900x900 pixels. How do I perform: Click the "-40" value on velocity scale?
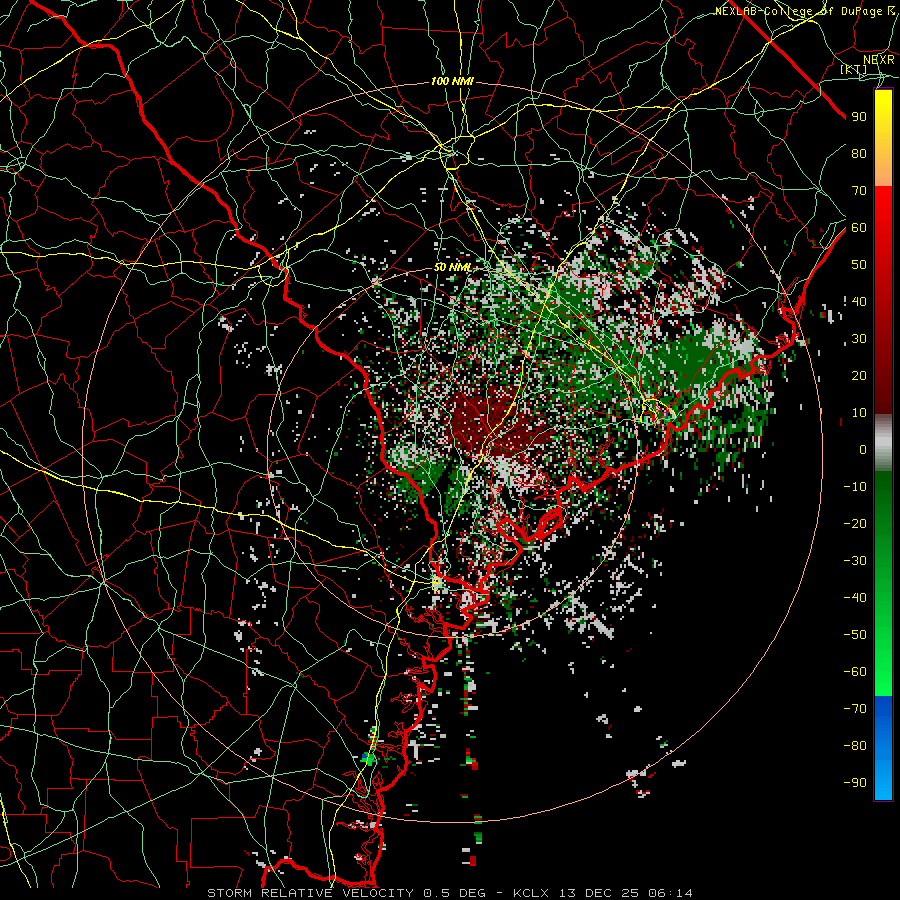(x=855, y=598)
